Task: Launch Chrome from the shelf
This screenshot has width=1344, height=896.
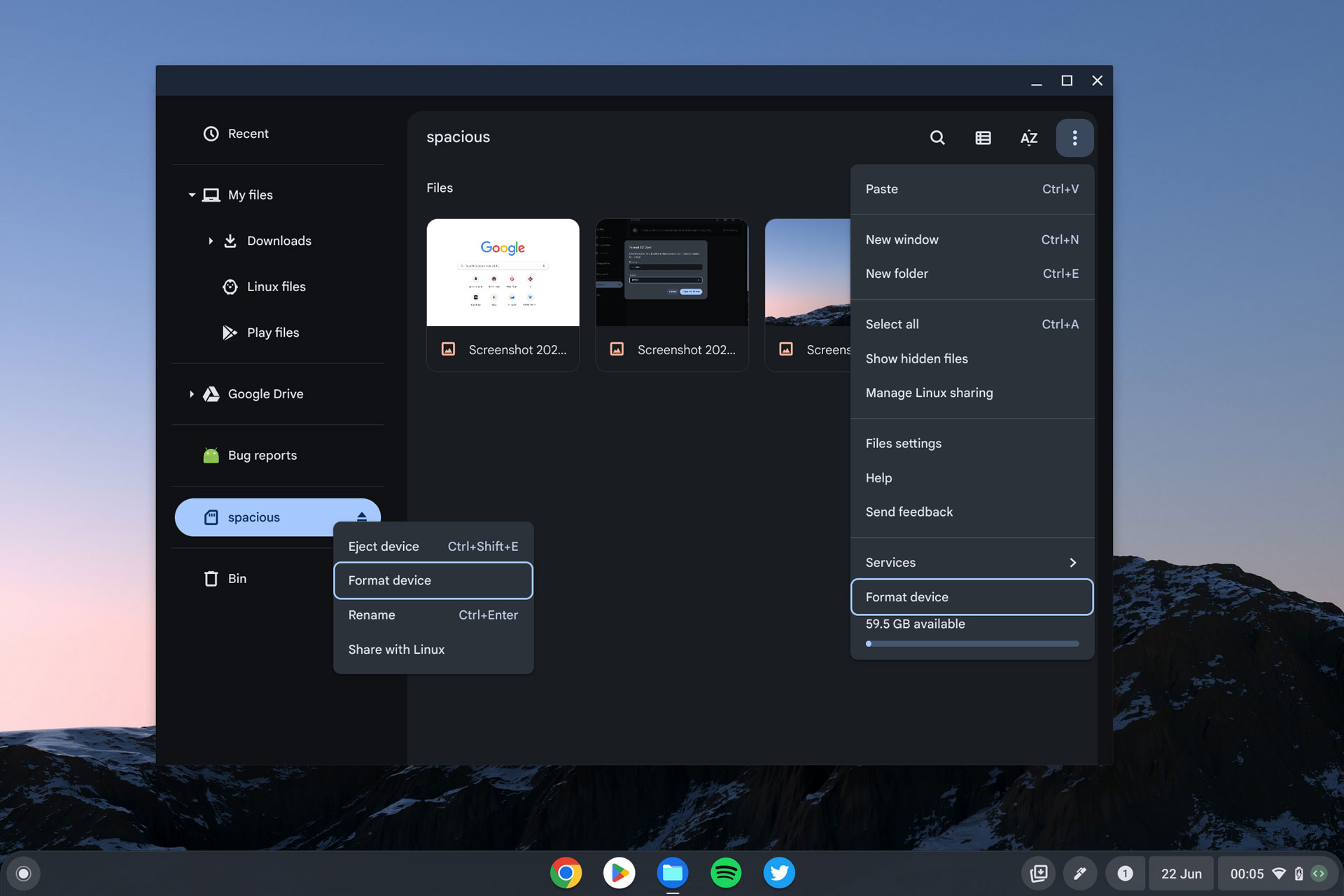Action: (x=566, y=873)
